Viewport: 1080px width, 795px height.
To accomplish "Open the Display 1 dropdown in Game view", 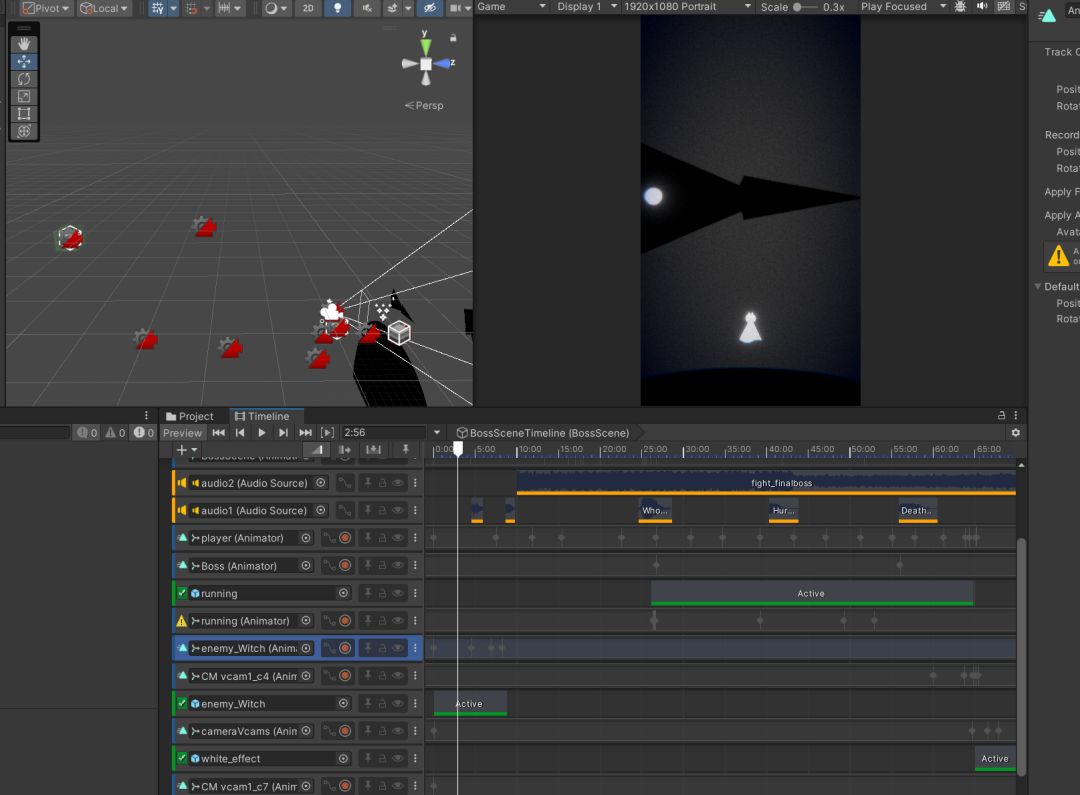I will (x=584, y=7).
